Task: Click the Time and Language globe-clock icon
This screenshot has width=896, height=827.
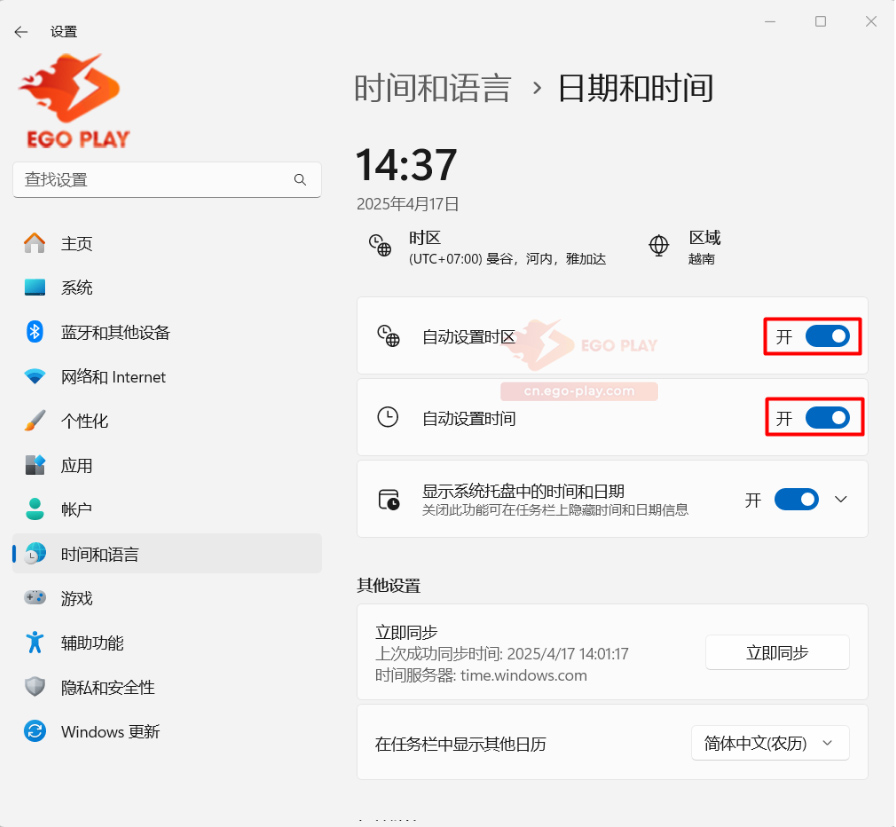Action: (35, 554)
